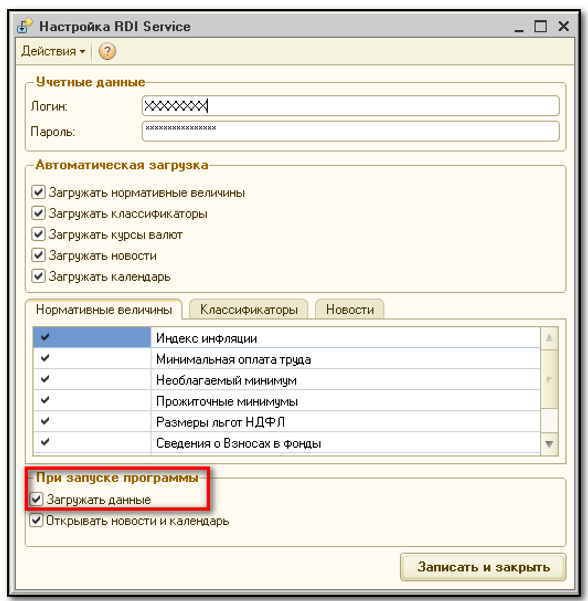Click the RDI Service window title icon
588x601 pixels.
click(x=25, y=26)
